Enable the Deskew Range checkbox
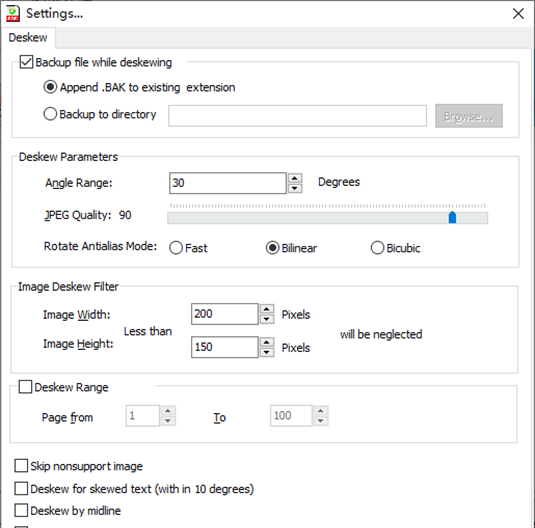Screen dimensions: 535x528 pyautogui.click(x=25, y=387)
